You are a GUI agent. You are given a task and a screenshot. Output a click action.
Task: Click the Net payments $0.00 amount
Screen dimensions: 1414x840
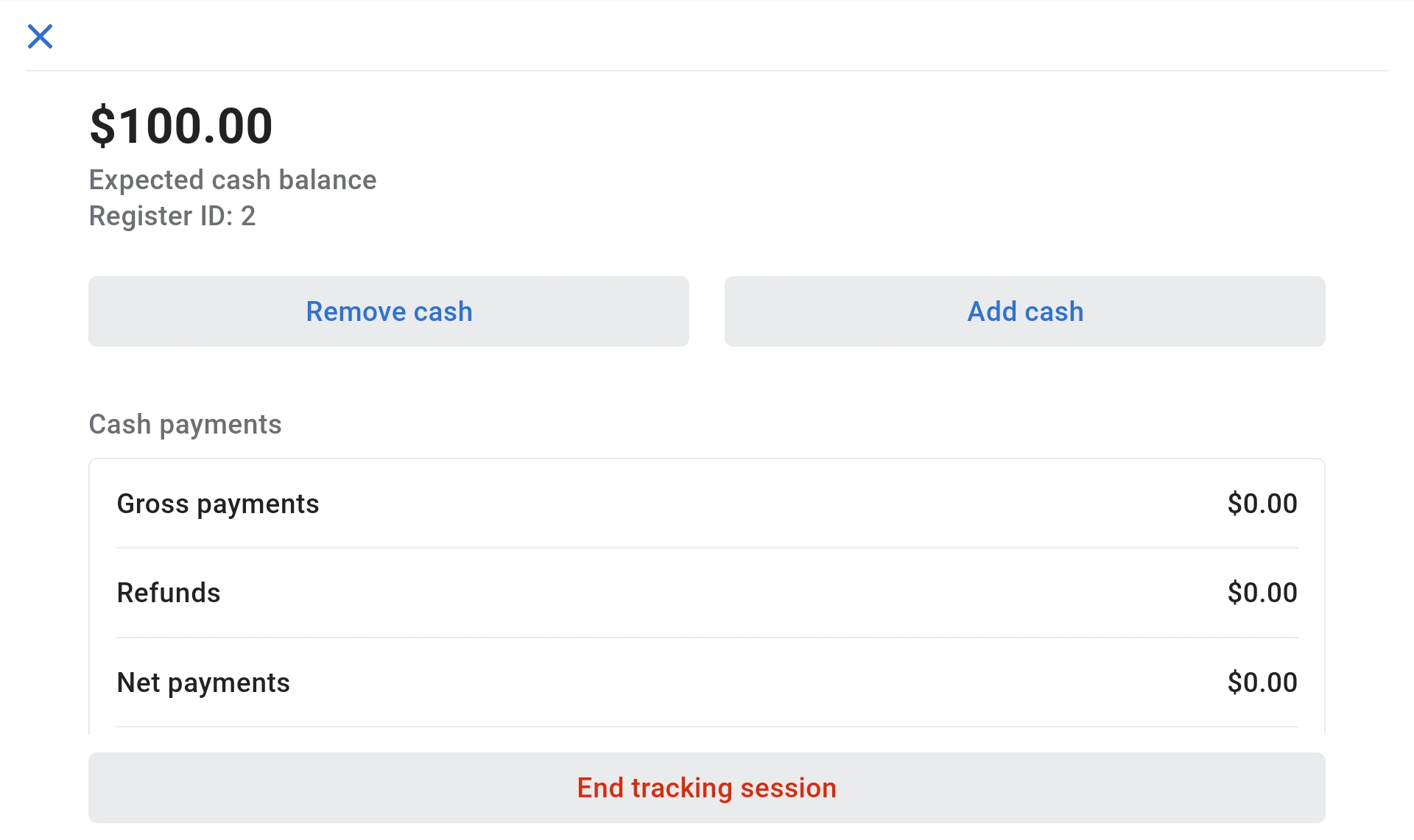[x=1262, y=682]
